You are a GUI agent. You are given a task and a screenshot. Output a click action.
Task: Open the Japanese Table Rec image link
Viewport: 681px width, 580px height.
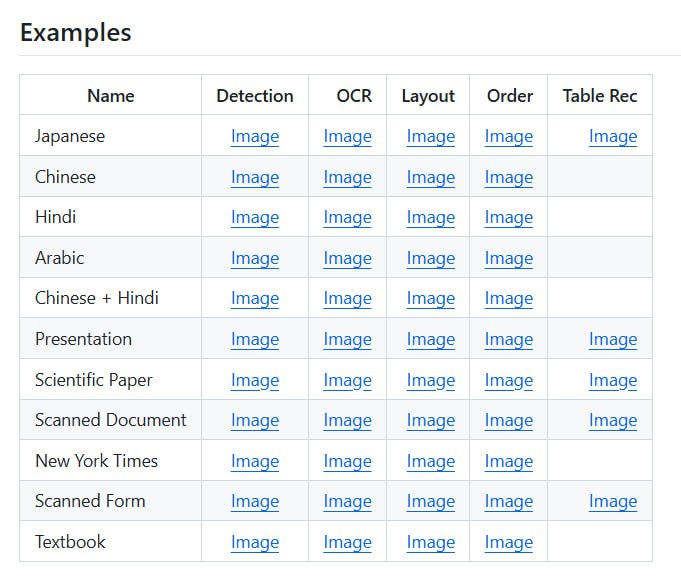pyautogui.click(x=612, y=136)
